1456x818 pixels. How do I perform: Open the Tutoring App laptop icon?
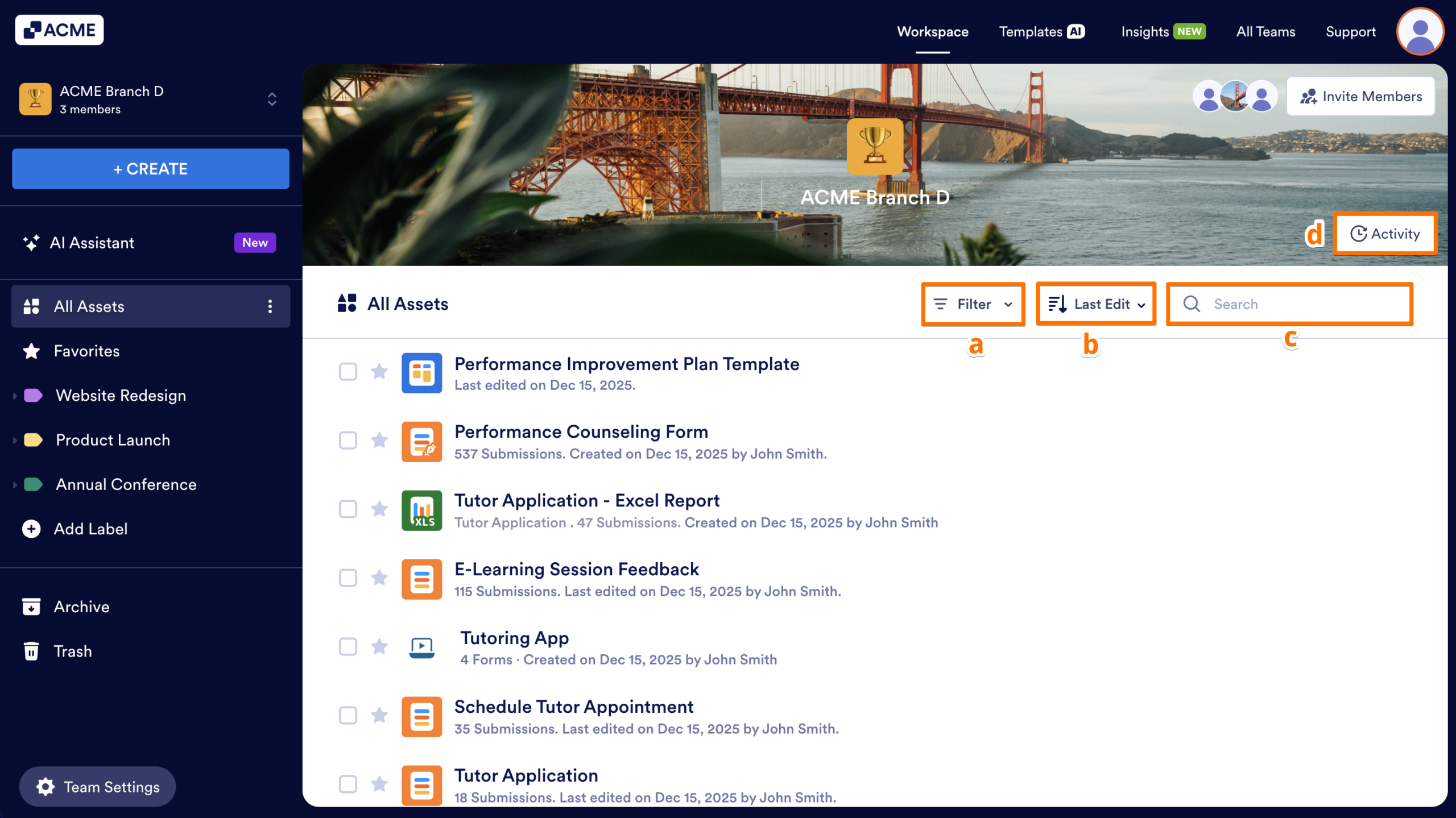pyautogui.click(x=421, y=647)
